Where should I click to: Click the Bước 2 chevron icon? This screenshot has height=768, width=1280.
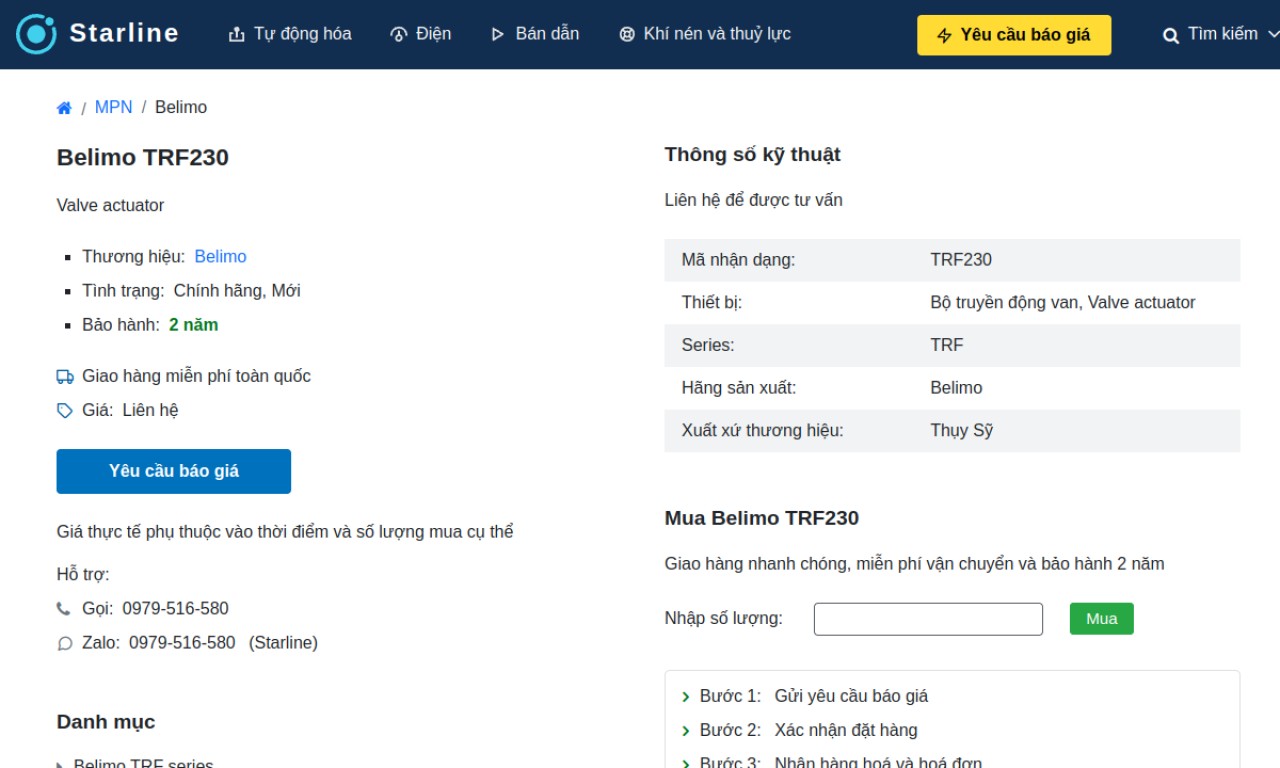tap(686, 731)
